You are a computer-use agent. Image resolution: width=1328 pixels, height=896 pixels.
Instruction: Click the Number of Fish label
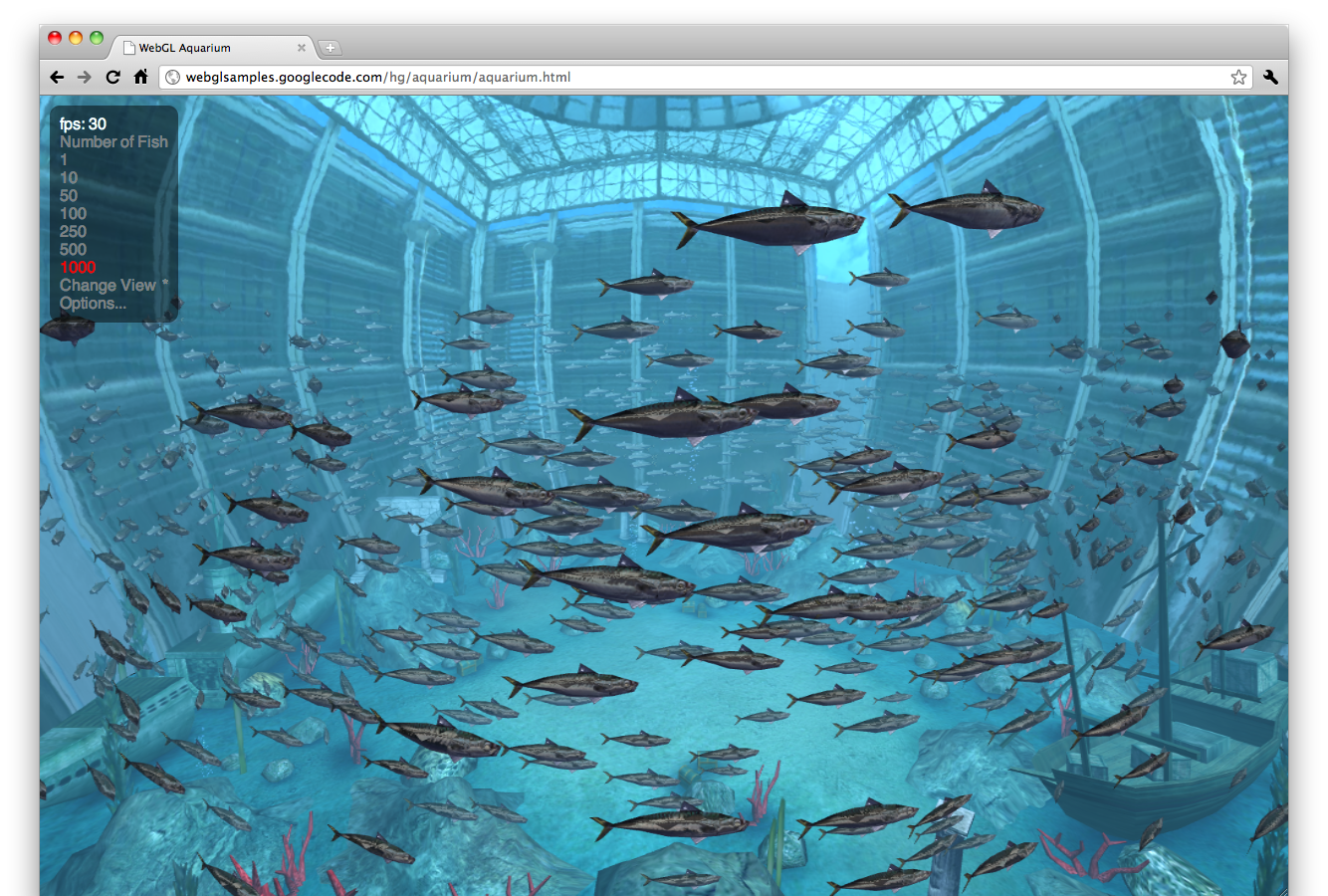click(113, 141)
